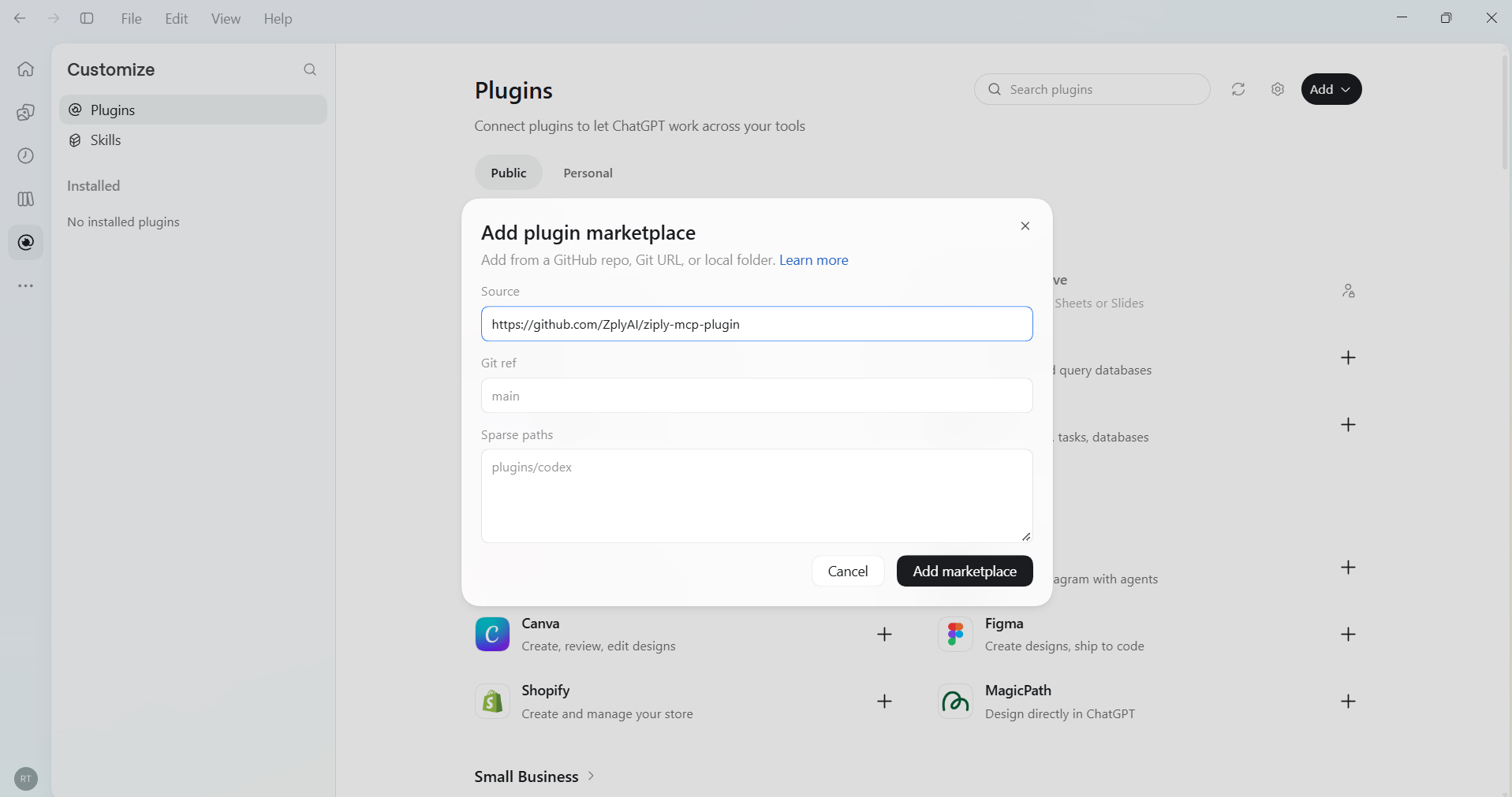Open the Home icon in left sidebar
1512x797 pixels.
(26, 69)
